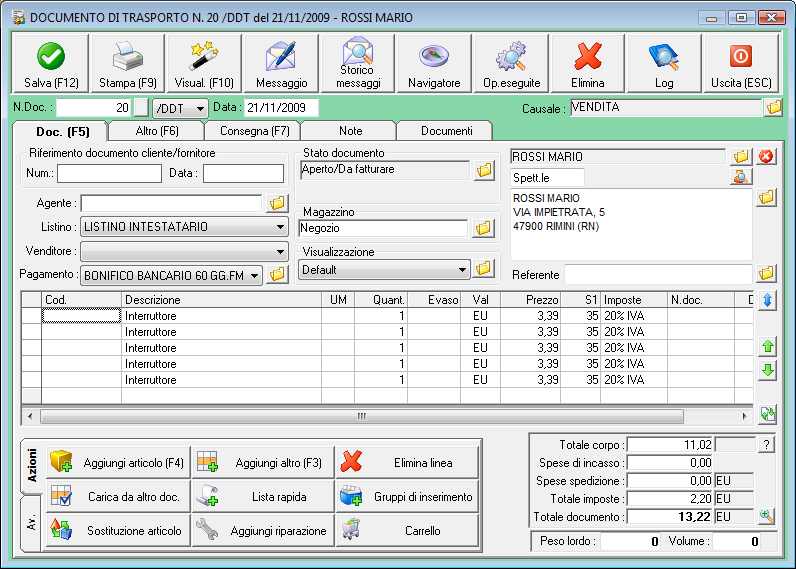This screenshot has height=569, width=796.
Task: Click the Agente input field
Action: click(171, 204)
